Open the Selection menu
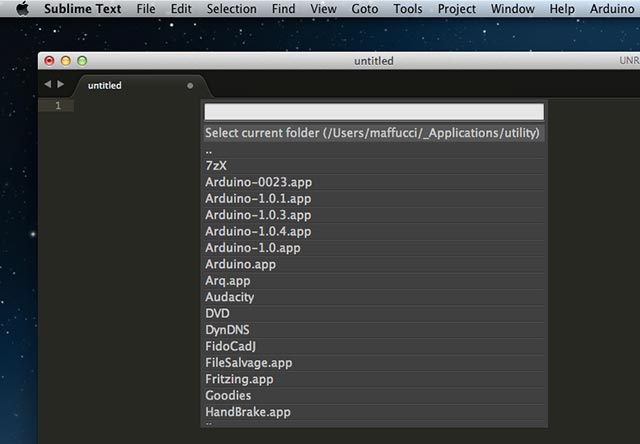This screenshot has width=640, height=444. [x=231, y=9]
